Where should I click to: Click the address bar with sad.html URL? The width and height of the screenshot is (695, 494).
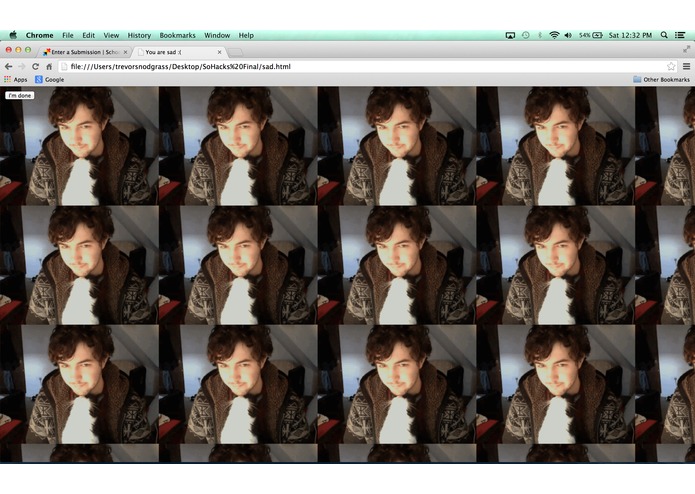pos(368,66)
